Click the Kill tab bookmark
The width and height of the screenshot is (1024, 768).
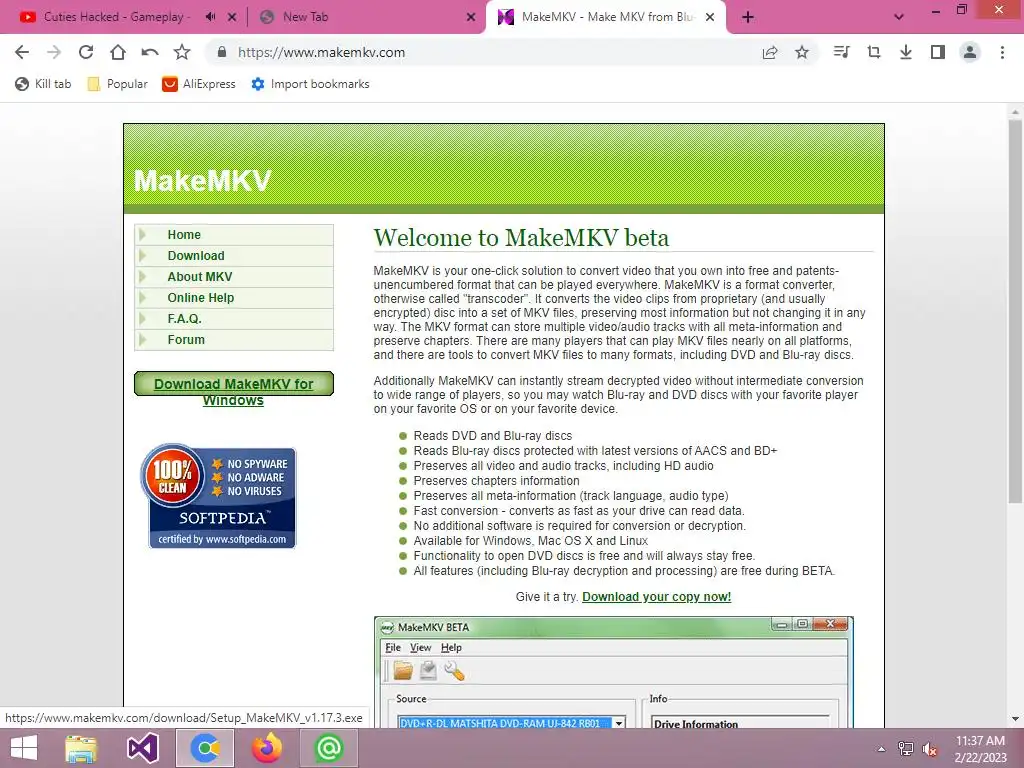[x=43, y=84]
